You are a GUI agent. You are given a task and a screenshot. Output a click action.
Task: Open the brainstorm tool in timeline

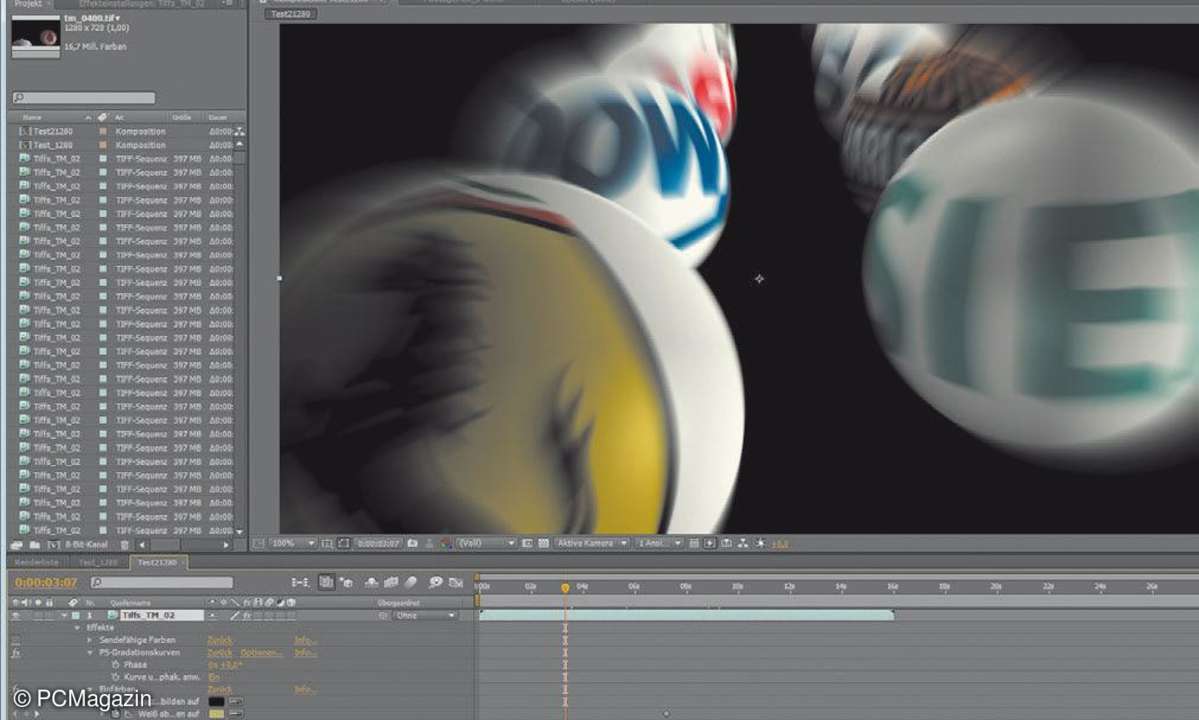pyautogui.click(x=436, y=582)
